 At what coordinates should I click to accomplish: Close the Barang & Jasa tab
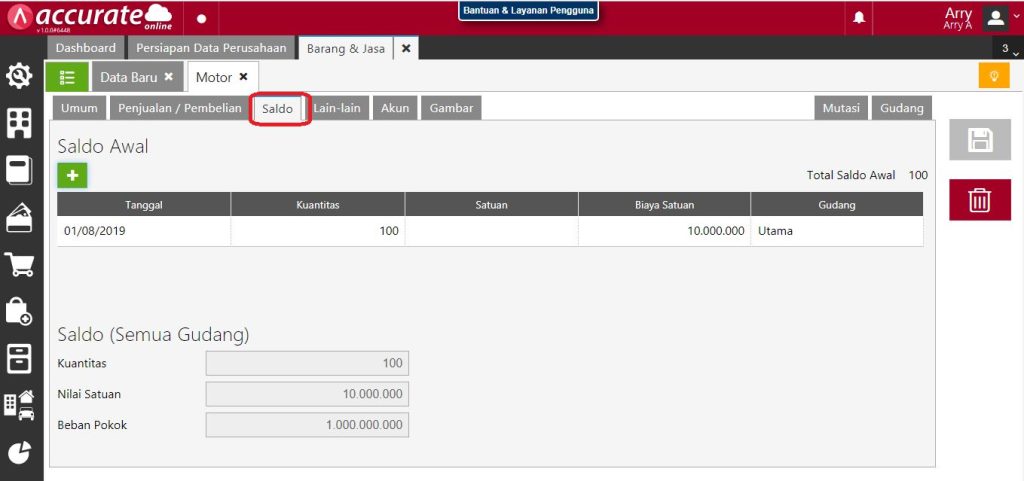pyautogui.click(x=406, y=48)
